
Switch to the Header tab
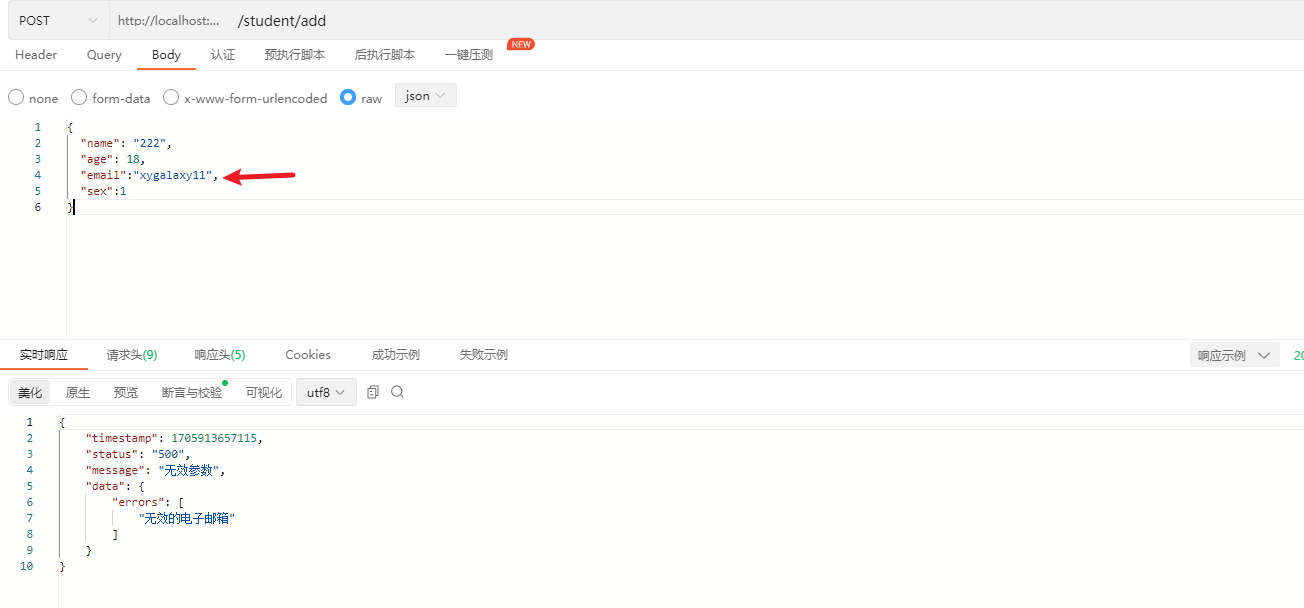click(36, 55)
